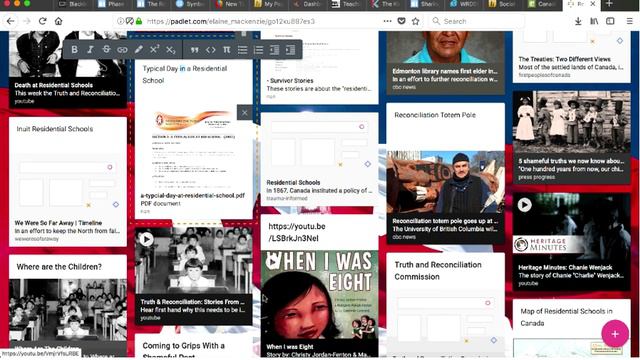640x360 pixels.
Task: Create a numbered list
Action: coord(258,50)
